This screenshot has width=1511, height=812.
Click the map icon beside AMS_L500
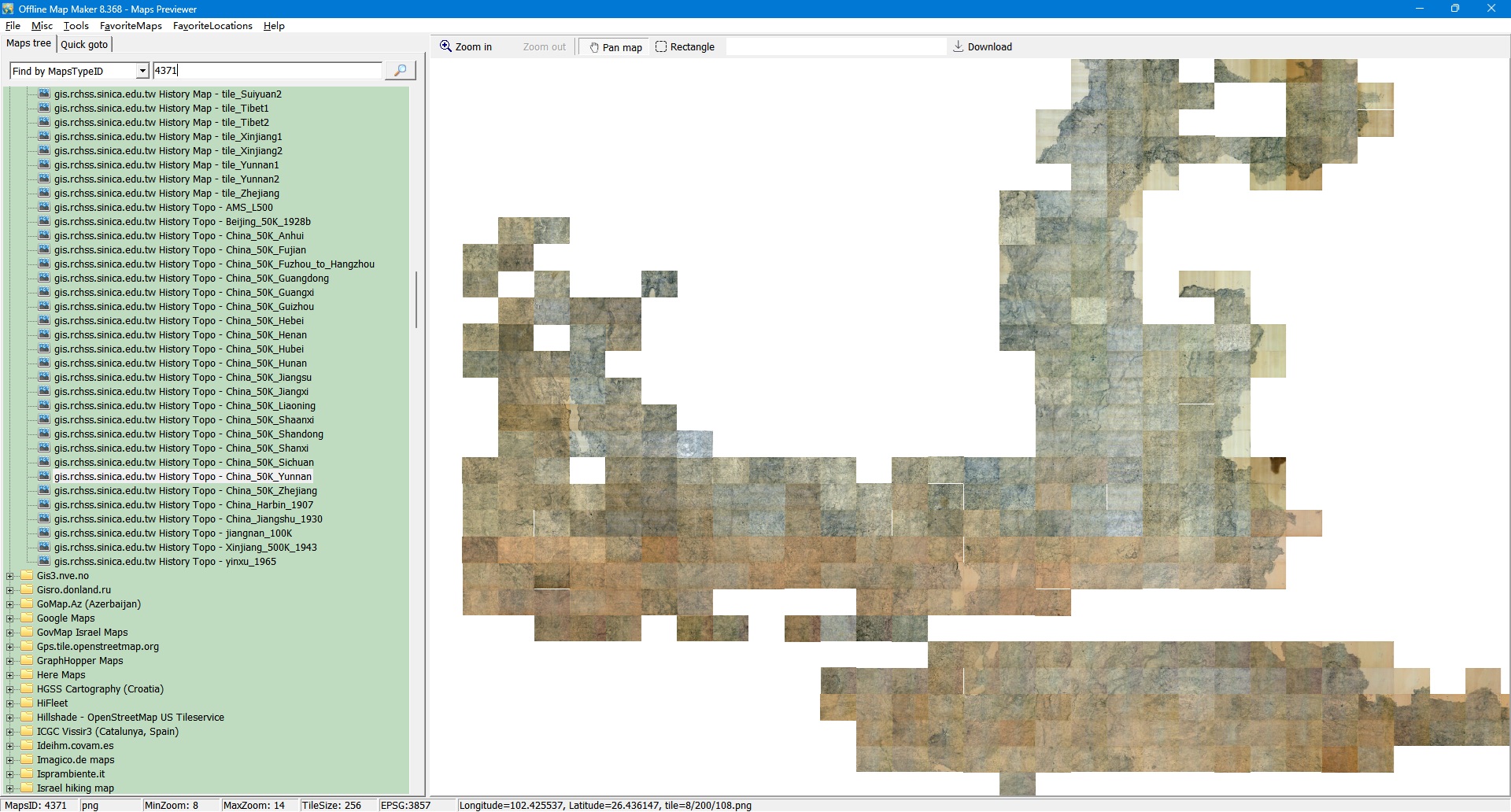click(44, 208)
